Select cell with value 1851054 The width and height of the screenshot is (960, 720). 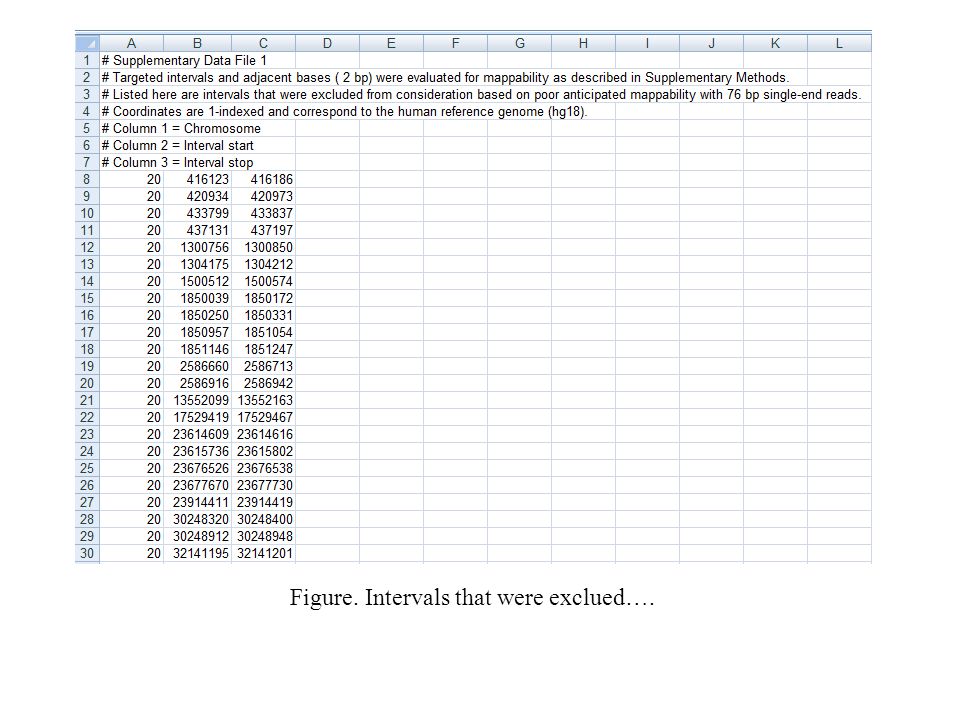pyautogui.click(x=263, y=332)
